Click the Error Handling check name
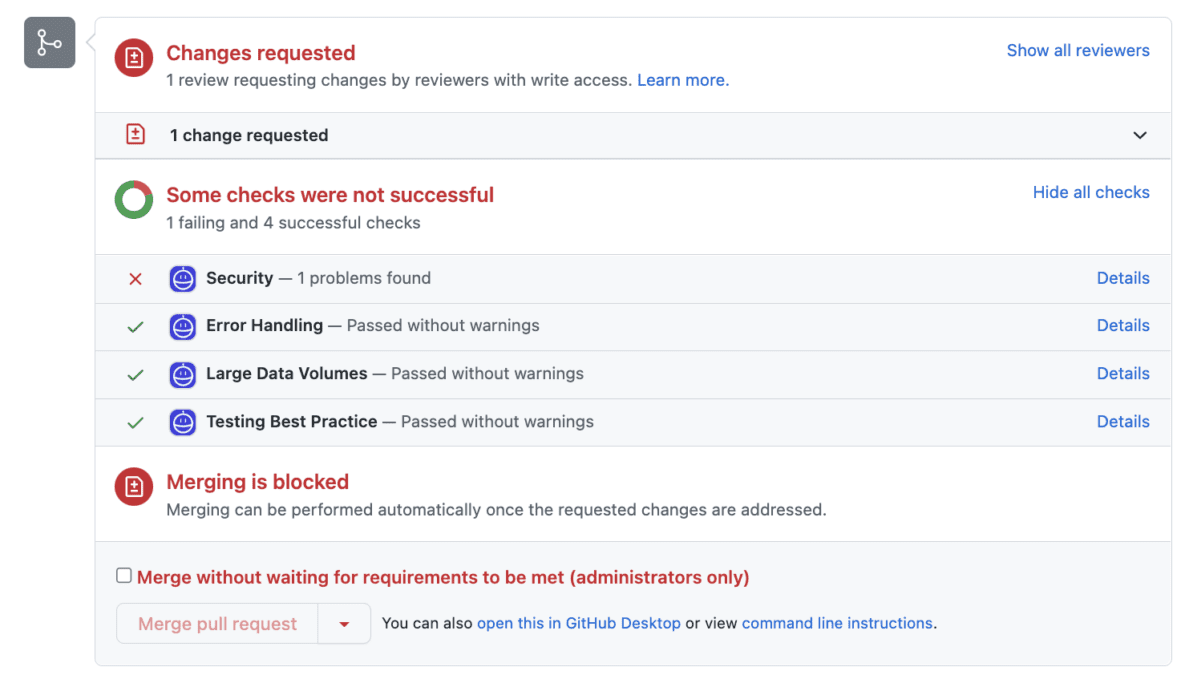Screen dimensions: 1193x675 [x=265, y=326]
